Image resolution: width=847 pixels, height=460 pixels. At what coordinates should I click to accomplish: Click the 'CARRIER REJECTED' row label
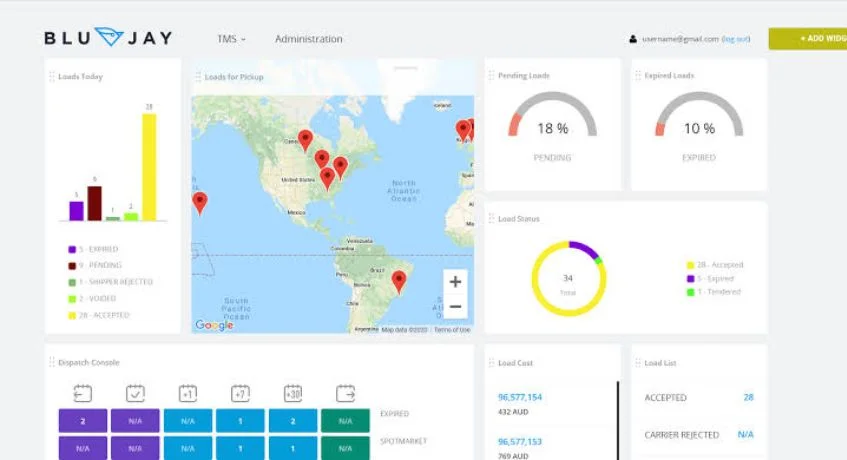(682, 435)
